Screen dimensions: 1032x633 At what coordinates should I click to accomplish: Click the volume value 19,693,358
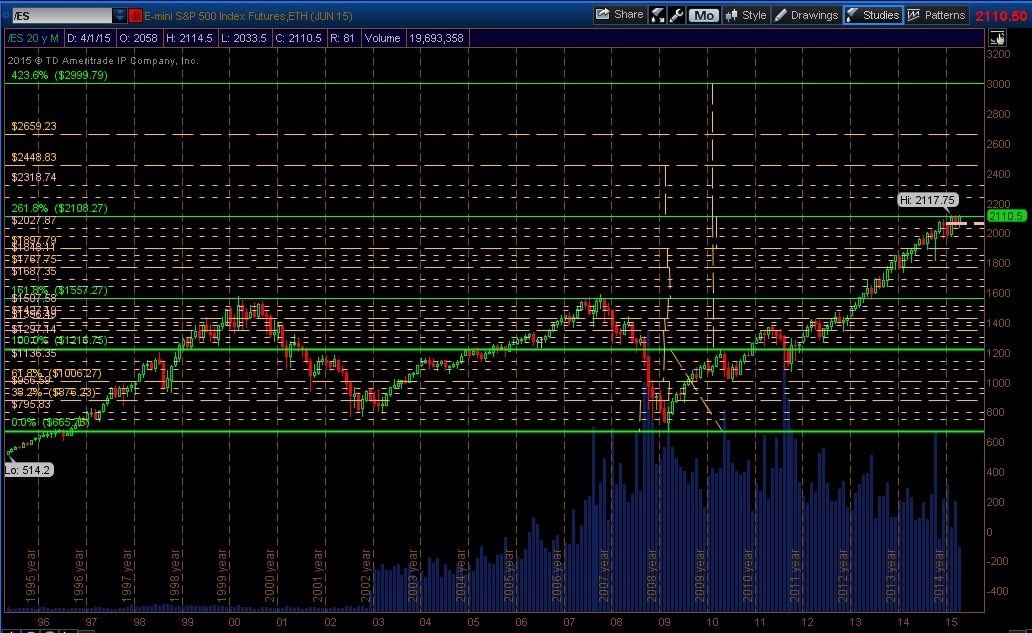(436, 38)
